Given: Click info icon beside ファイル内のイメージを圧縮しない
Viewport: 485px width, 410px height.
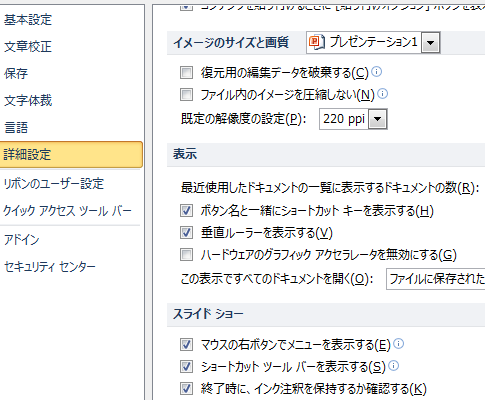Looking at the screenshot, I should click(383, 94).
